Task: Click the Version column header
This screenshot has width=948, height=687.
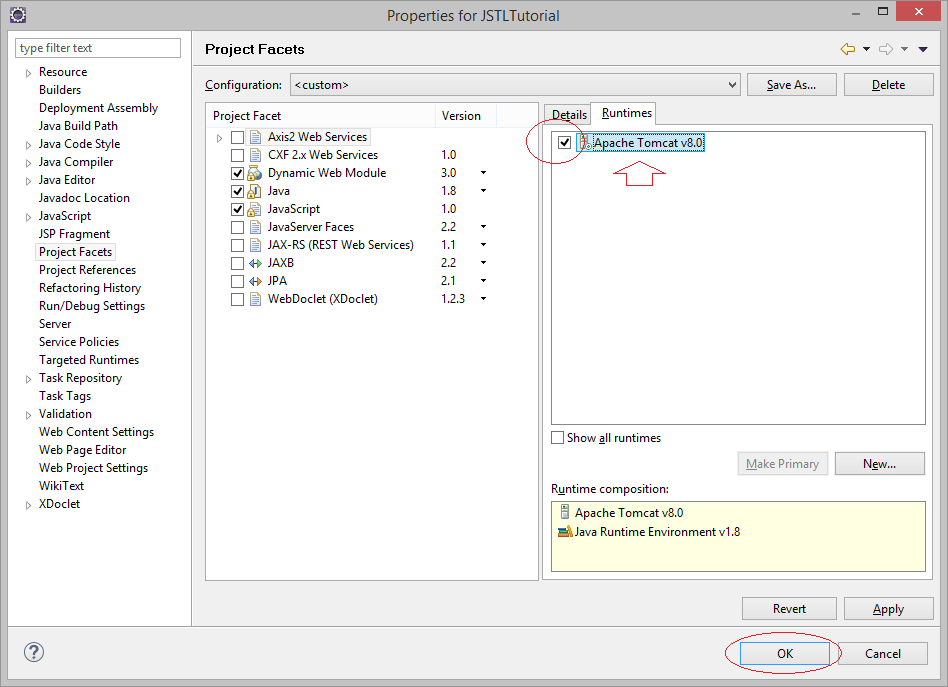Action: pyautogui.click(x=466, y=116)
